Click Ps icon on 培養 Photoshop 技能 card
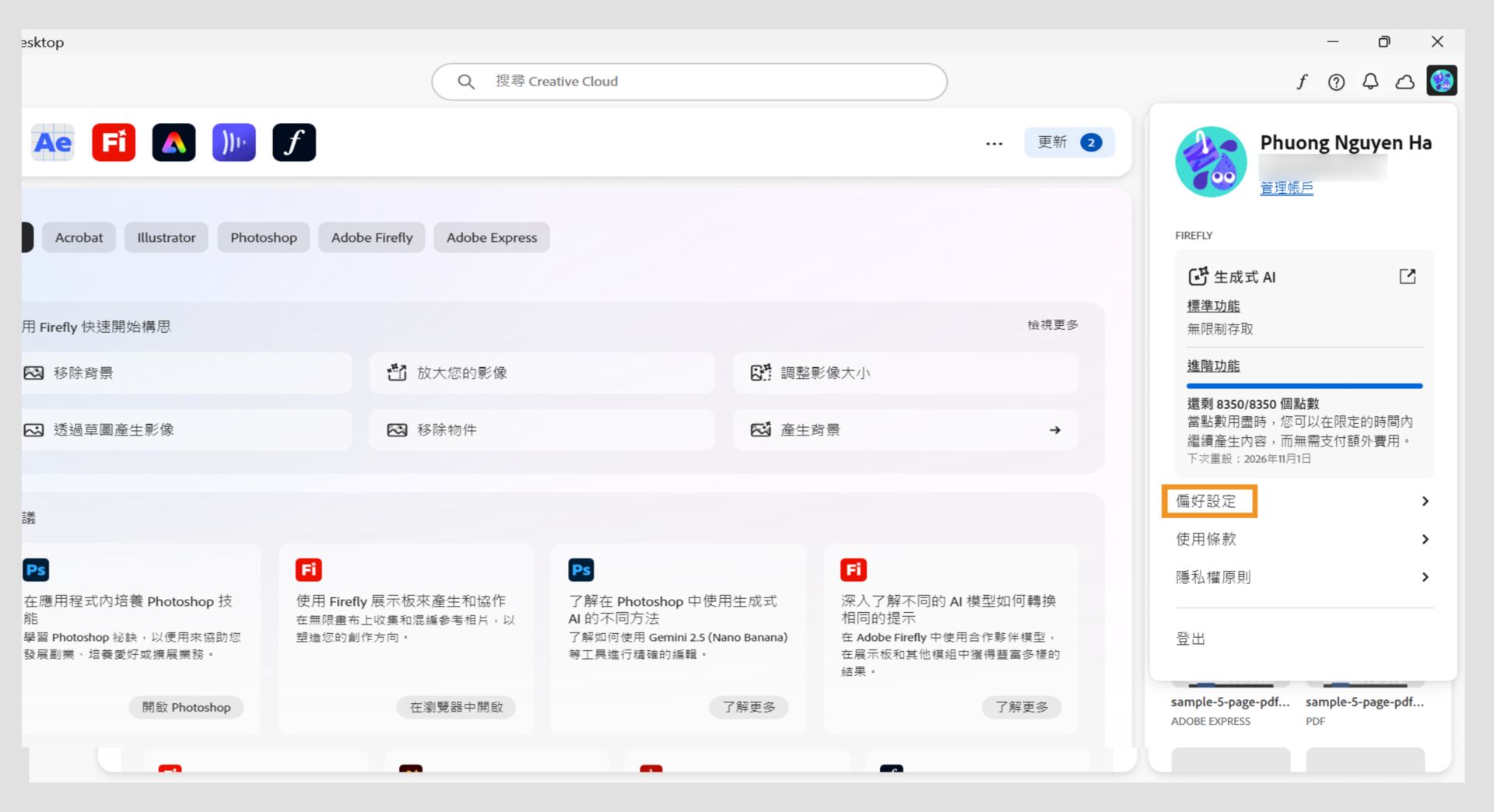This screenshot has height=812, width=1494. [x=36, y=569]
